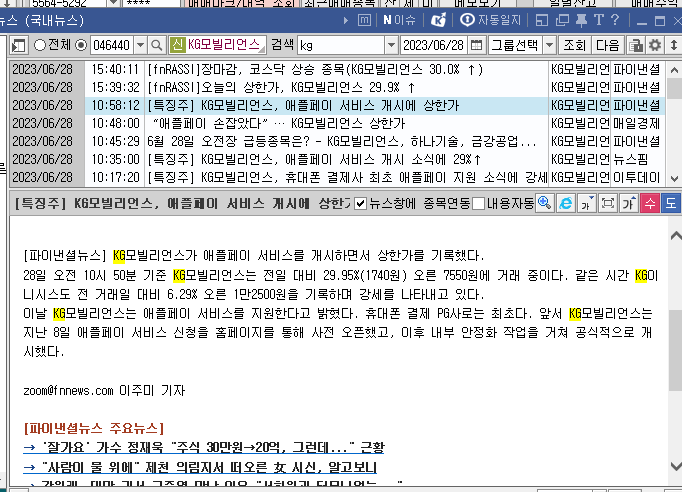Click the zoom-in magnifier icon above article
Image resolution: width=682 pixels, height=492 pixels.
(545, 203)
